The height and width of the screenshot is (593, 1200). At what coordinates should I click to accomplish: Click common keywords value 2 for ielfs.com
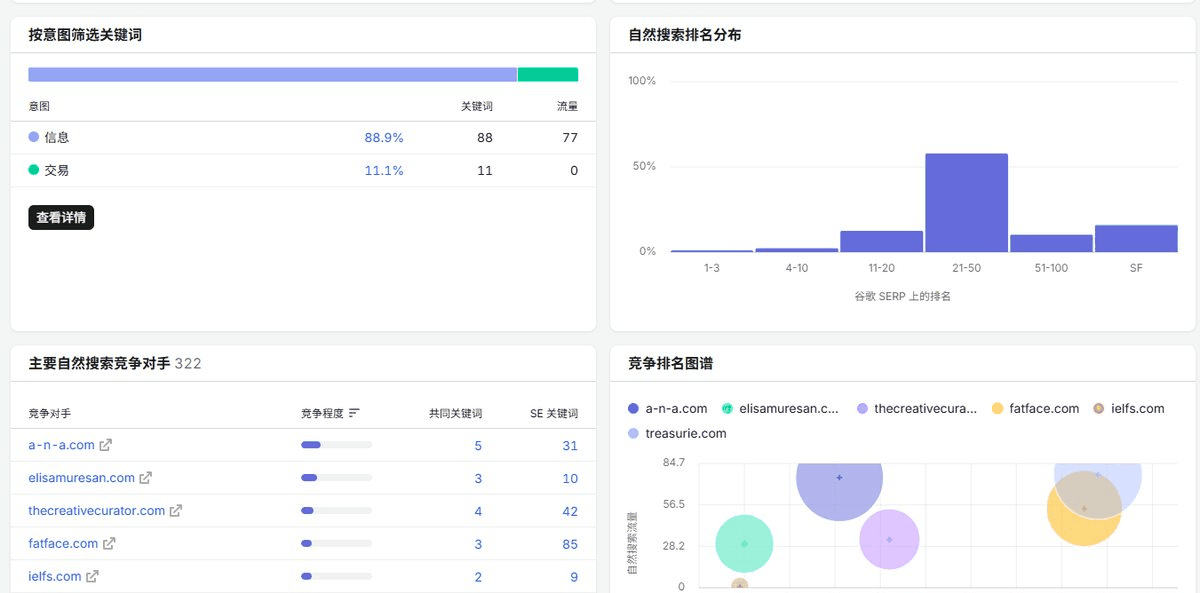click(478, 577)
